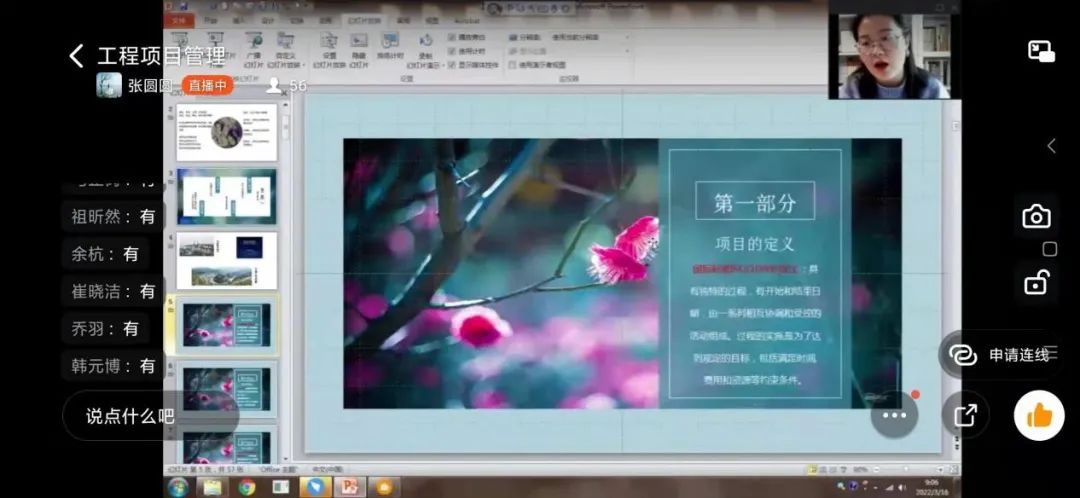The image size is (1080, 498).
Task: Collapse the right side panel chevron
Action: (x=1051, y=146)
